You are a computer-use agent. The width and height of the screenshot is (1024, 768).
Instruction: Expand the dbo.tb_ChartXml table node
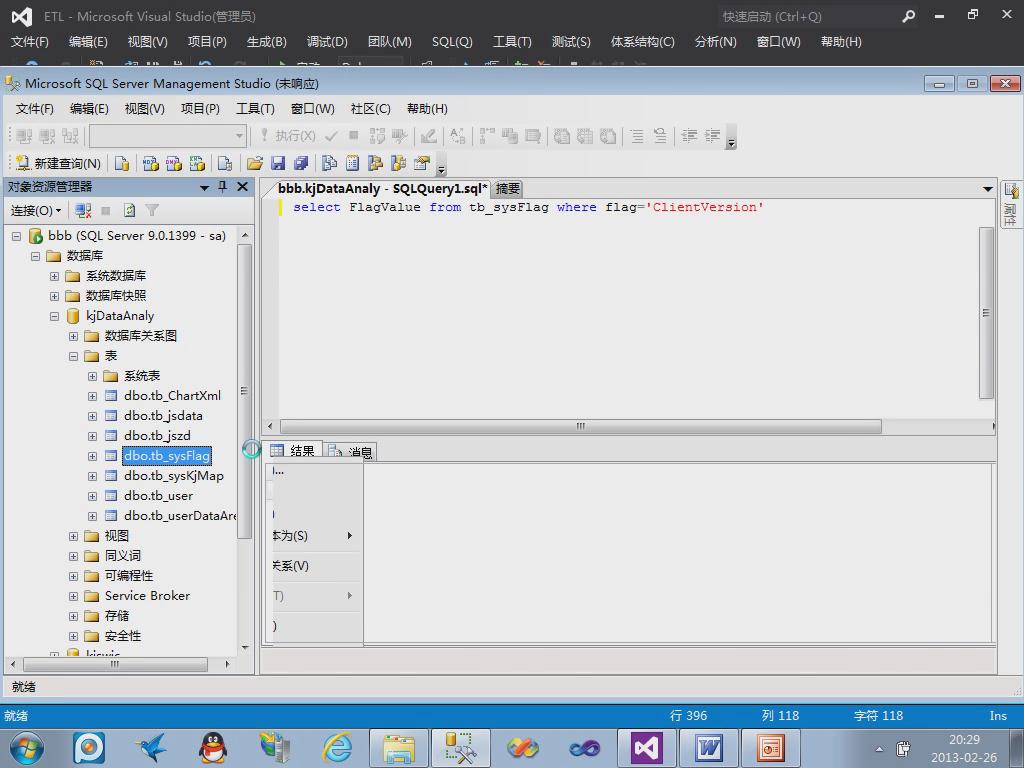coord(92,396)
